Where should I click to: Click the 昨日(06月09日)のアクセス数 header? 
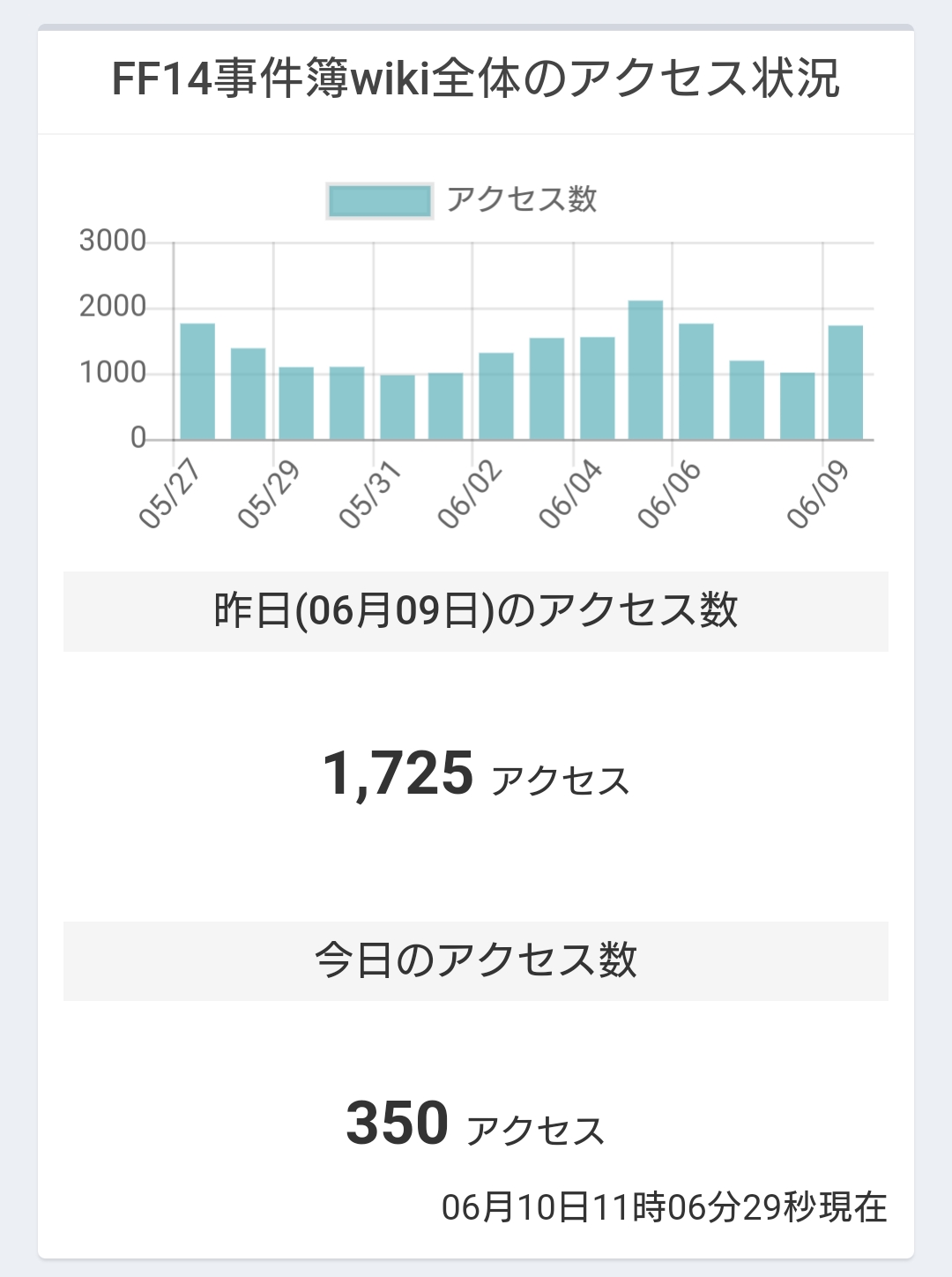coord(476,611)
